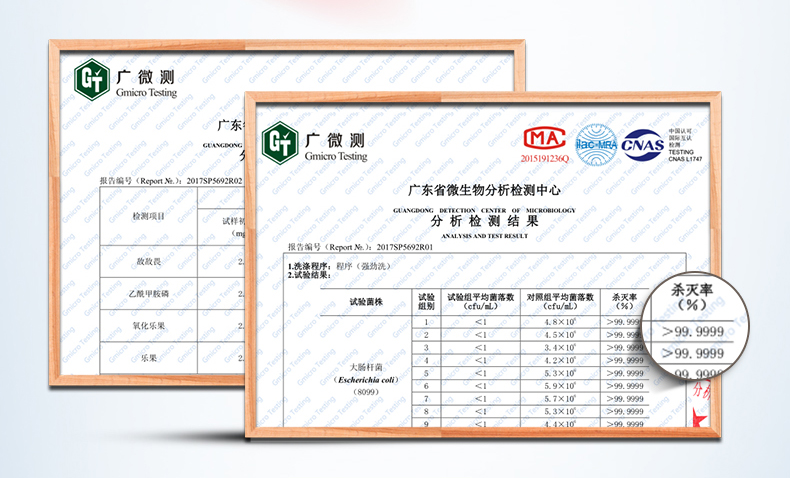Click the blue ilac-MRA globe logo
This screenshot has height=478, width=790.
(x=597, y=143)
